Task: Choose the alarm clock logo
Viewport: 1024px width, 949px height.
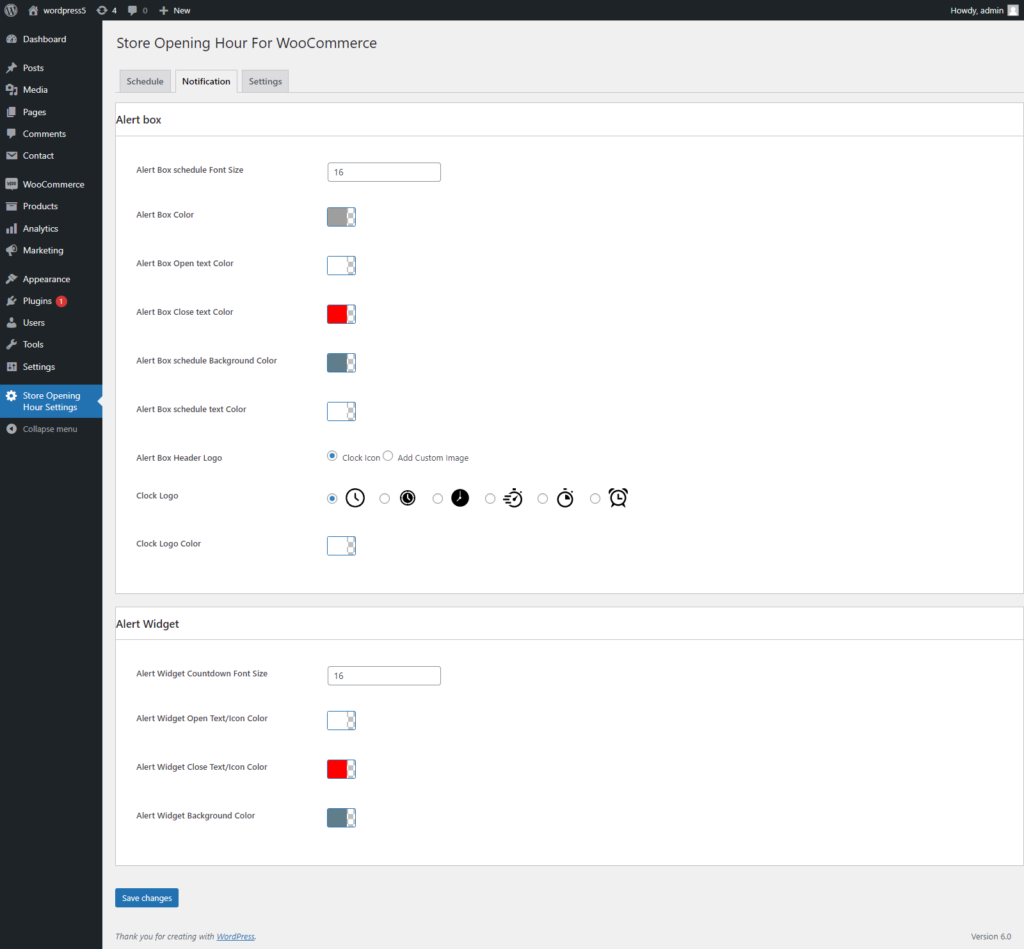Action: point(595,498)
